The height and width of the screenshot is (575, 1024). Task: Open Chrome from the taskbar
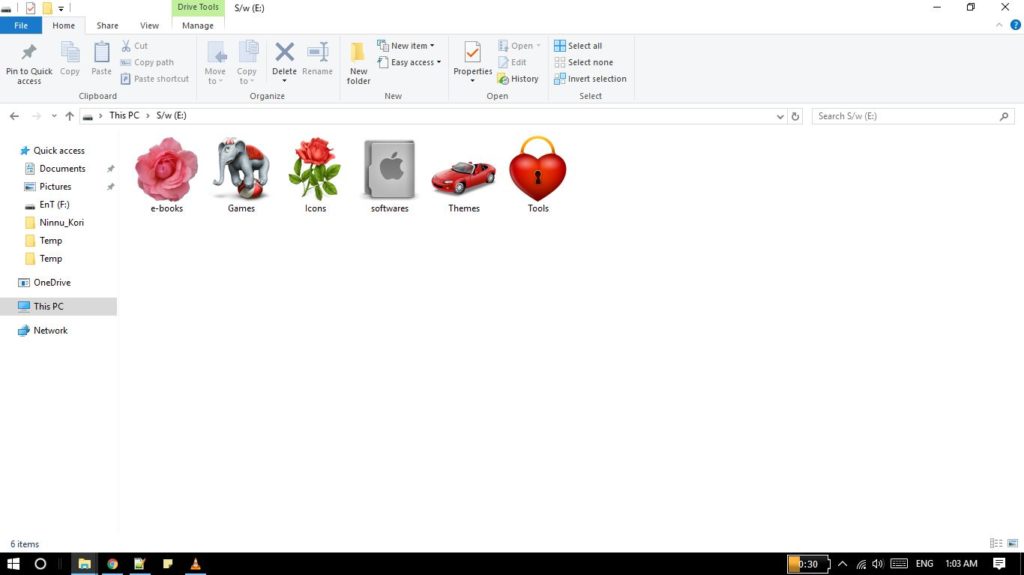[x=112, y=563]
